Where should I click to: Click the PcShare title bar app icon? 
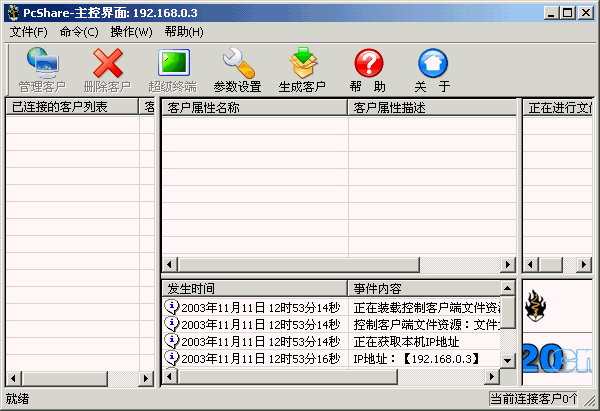13,13
